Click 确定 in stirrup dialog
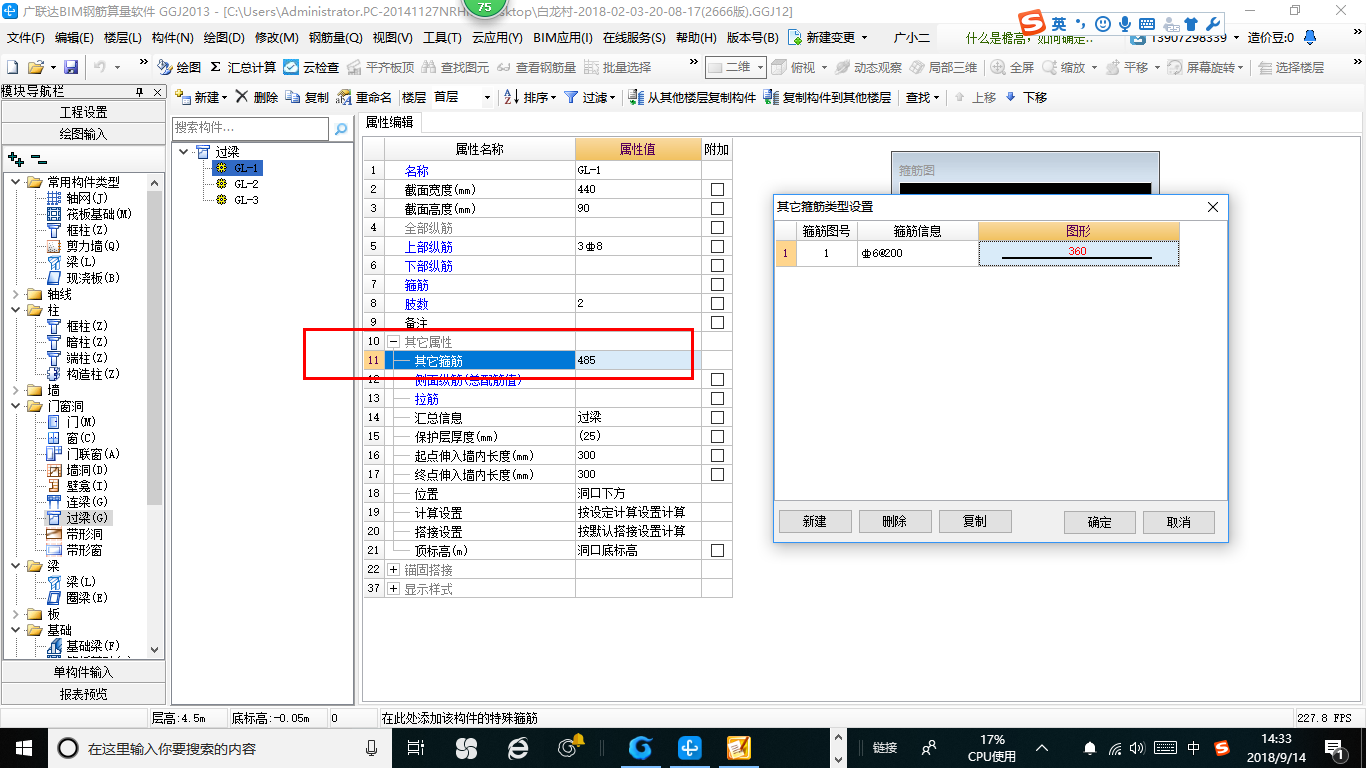1366x768 pixels. 1100,523
